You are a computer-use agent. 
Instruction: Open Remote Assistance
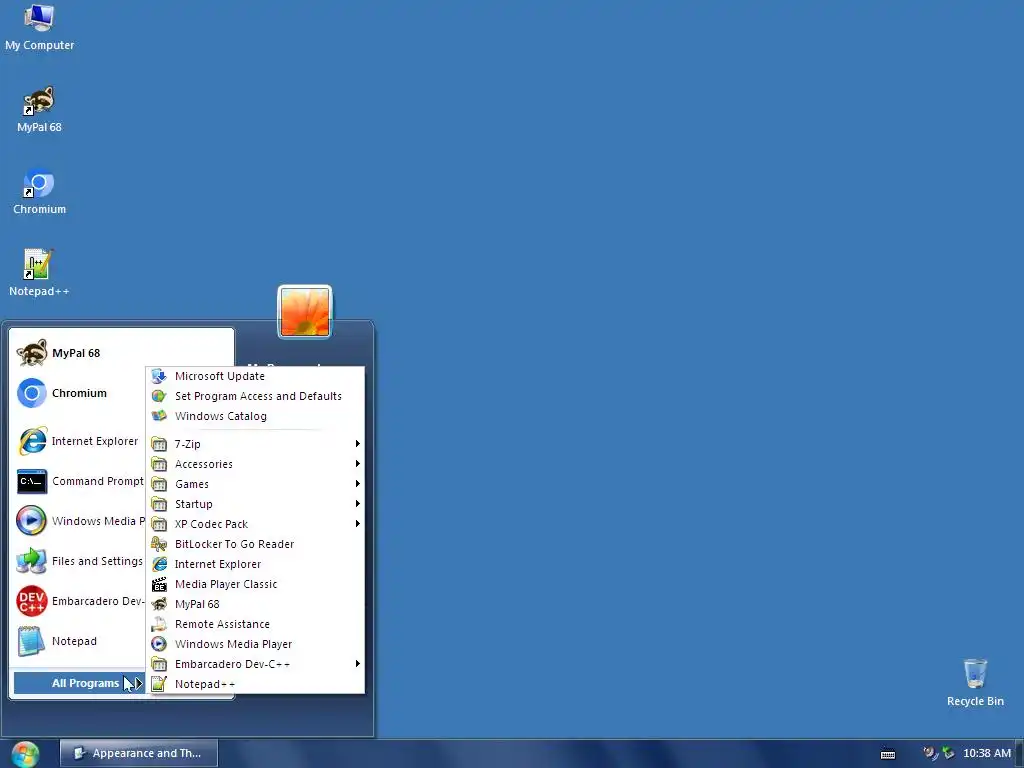[255, 624]
